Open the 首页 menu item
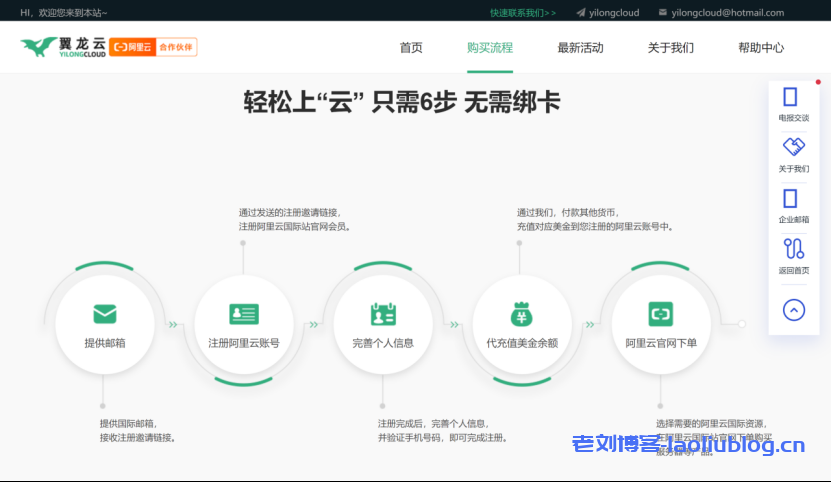 (411, 48)
